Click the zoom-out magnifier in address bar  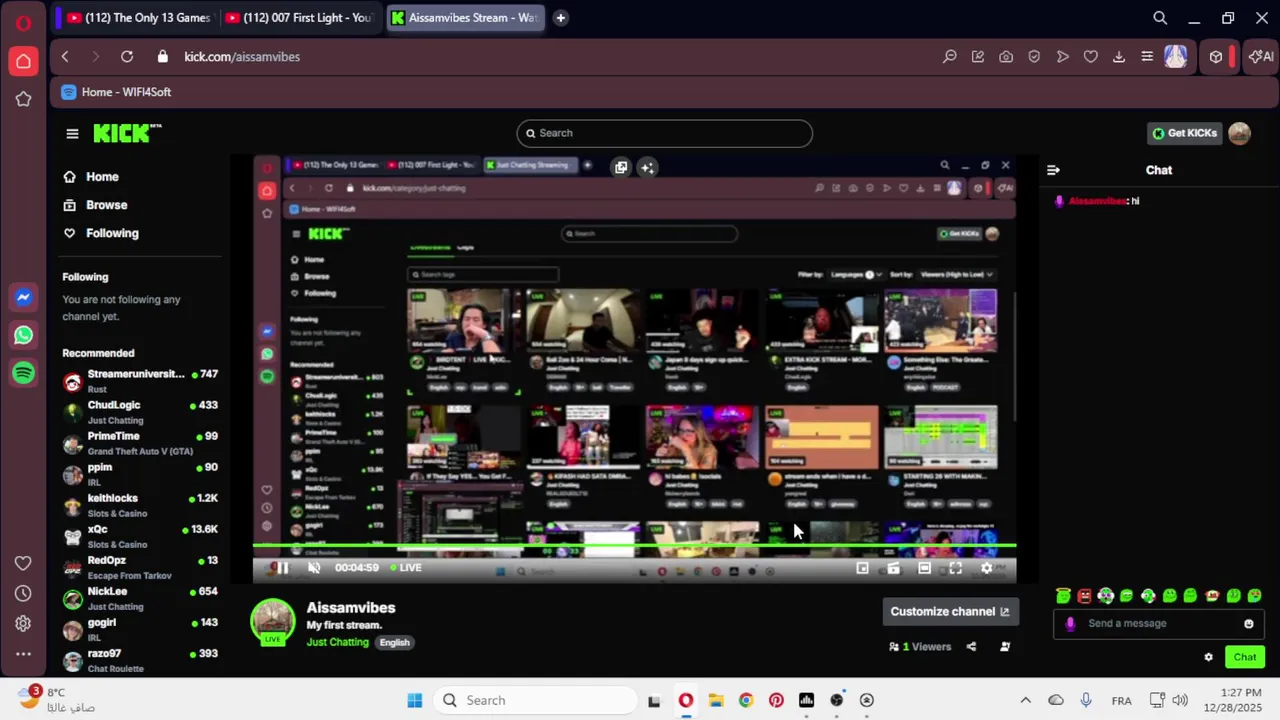(950, 57)
